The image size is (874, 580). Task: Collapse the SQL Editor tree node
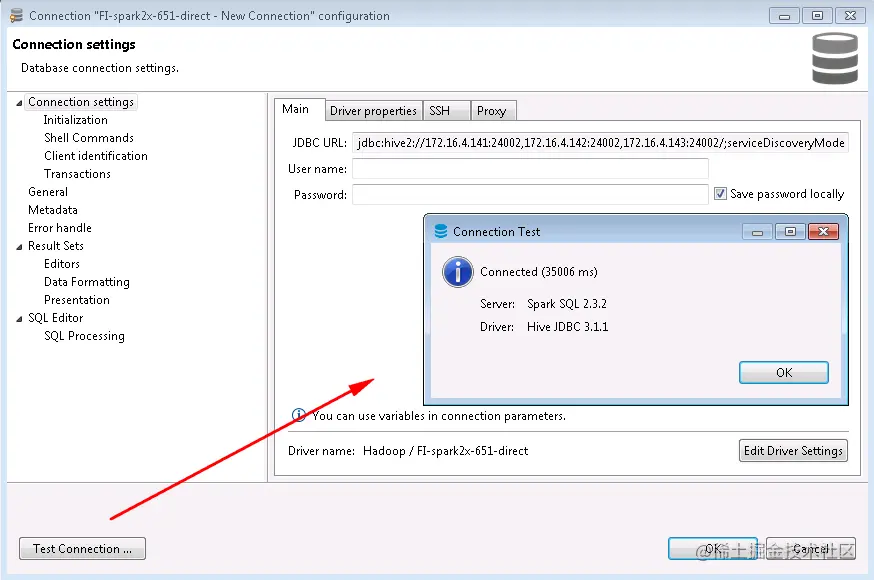pos(19,319)
